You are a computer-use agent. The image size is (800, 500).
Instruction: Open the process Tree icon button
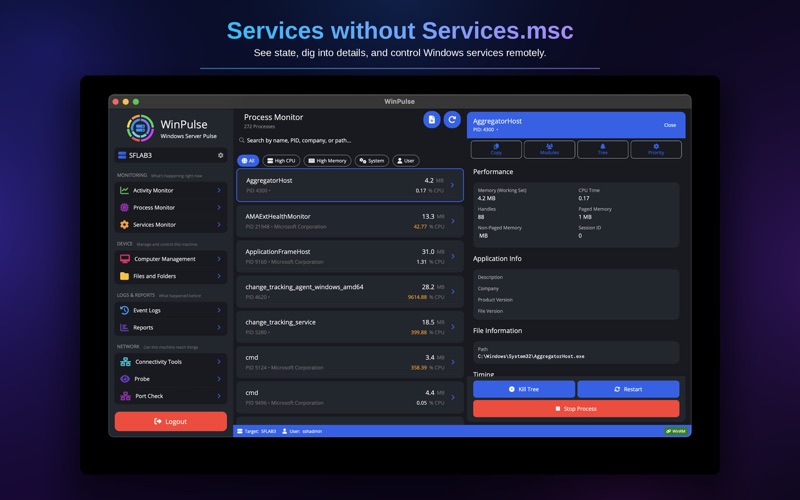point(603,149)
